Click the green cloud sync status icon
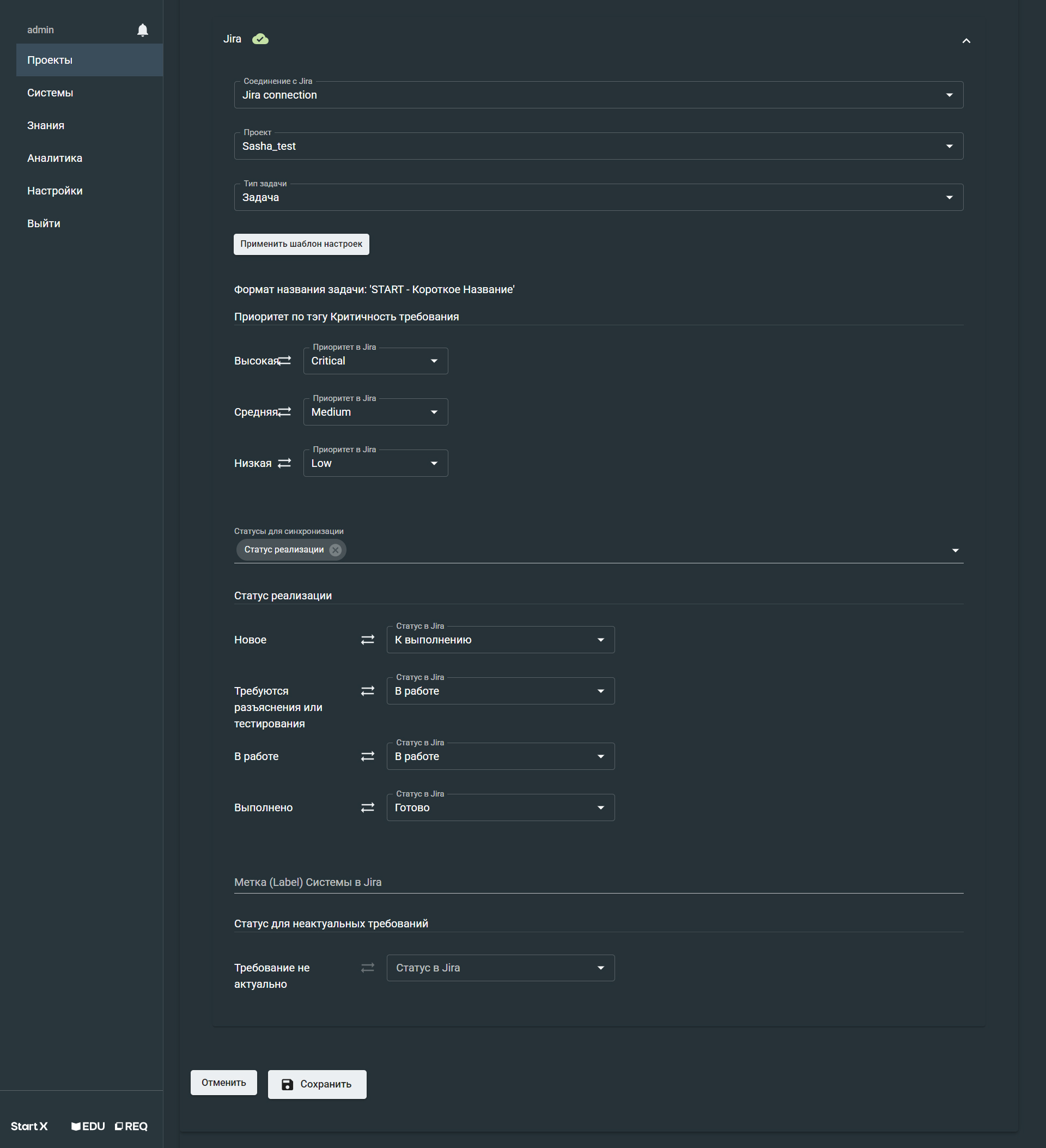The width and height of the screenshot is (1046, 1148). [x=260, y=39]
